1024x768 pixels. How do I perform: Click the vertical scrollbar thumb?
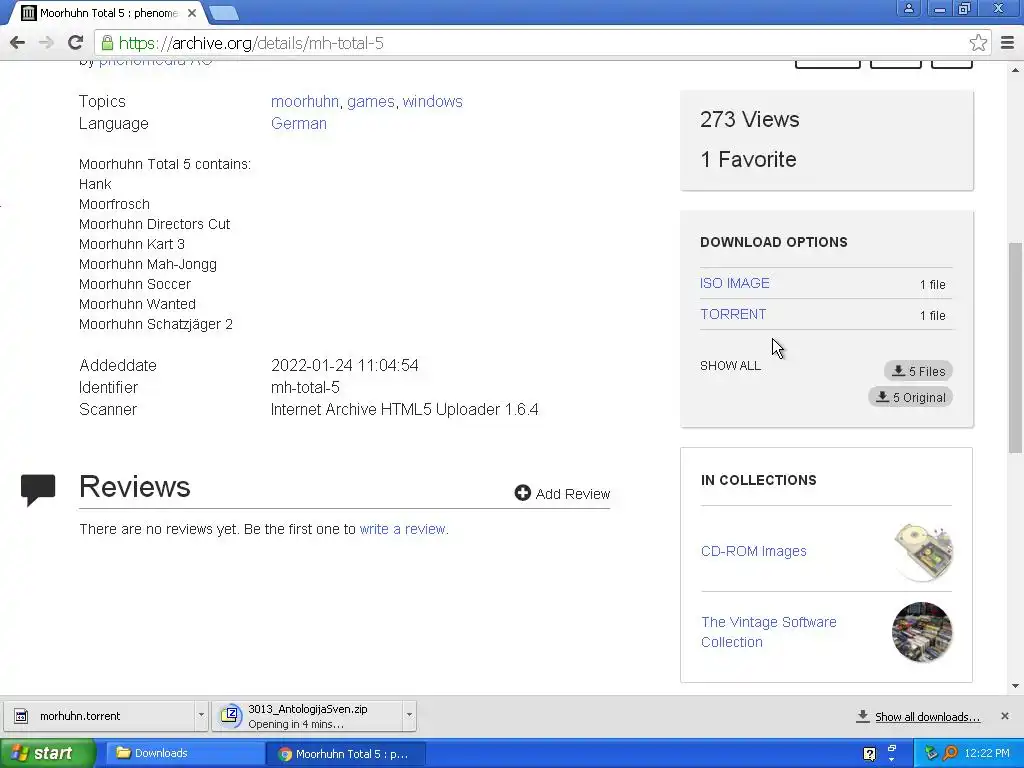[x=1015, y=347]
